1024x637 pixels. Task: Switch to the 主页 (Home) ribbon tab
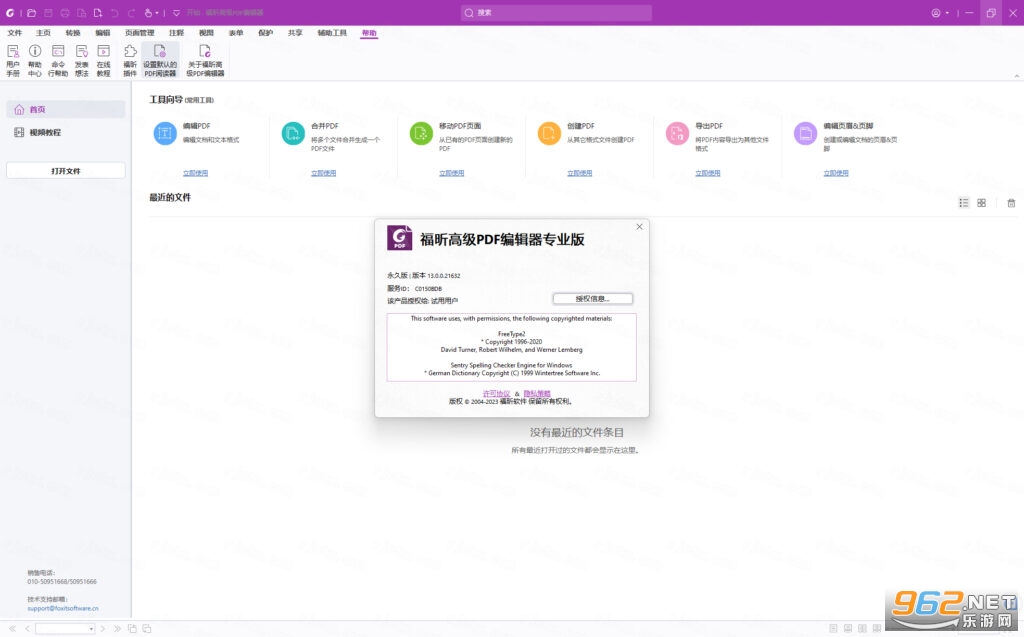click(43, 33)
